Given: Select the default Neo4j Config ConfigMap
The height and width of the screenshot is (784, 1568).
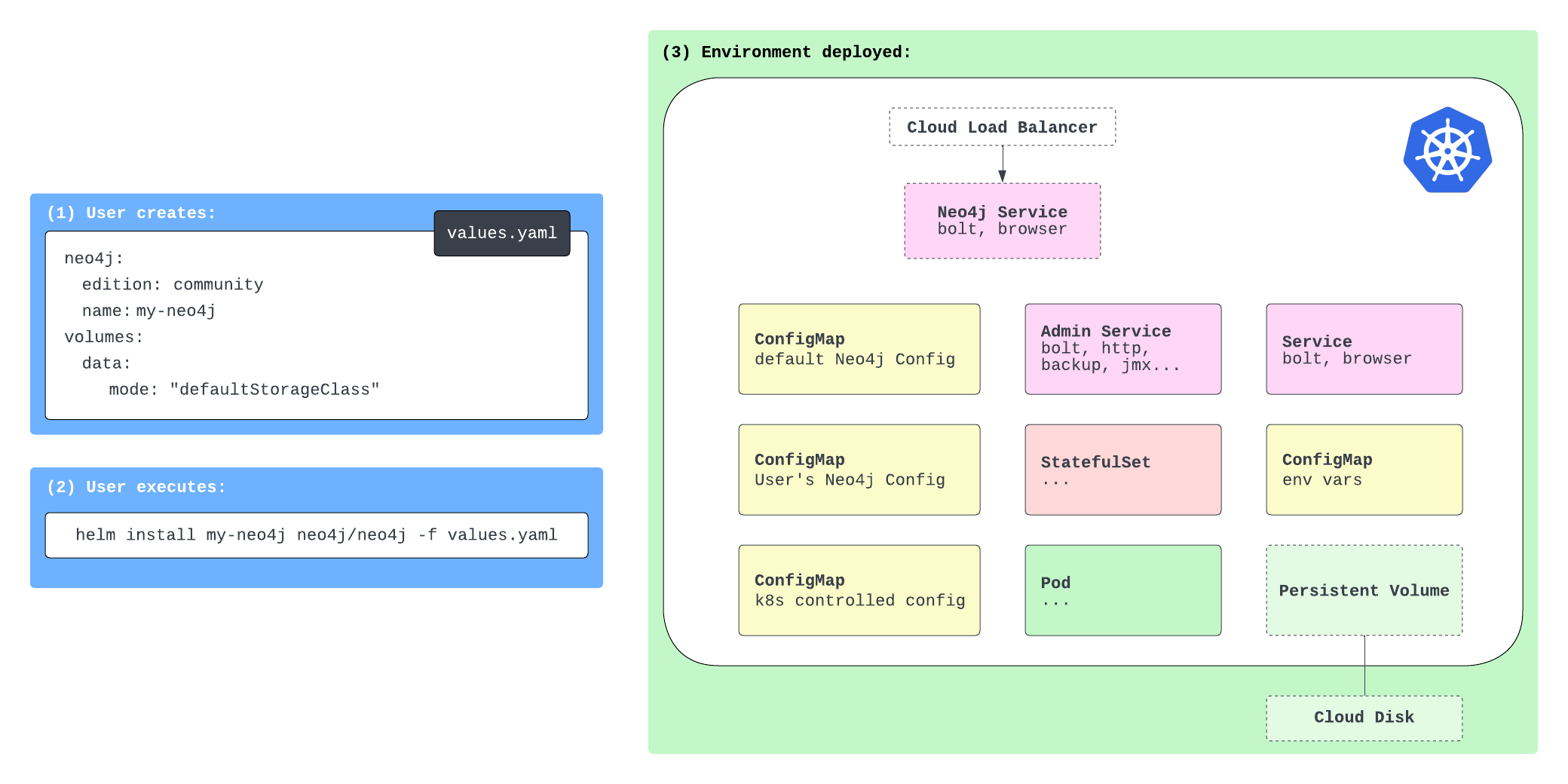Looking at the screenshot, I should (x=859, y=349).
